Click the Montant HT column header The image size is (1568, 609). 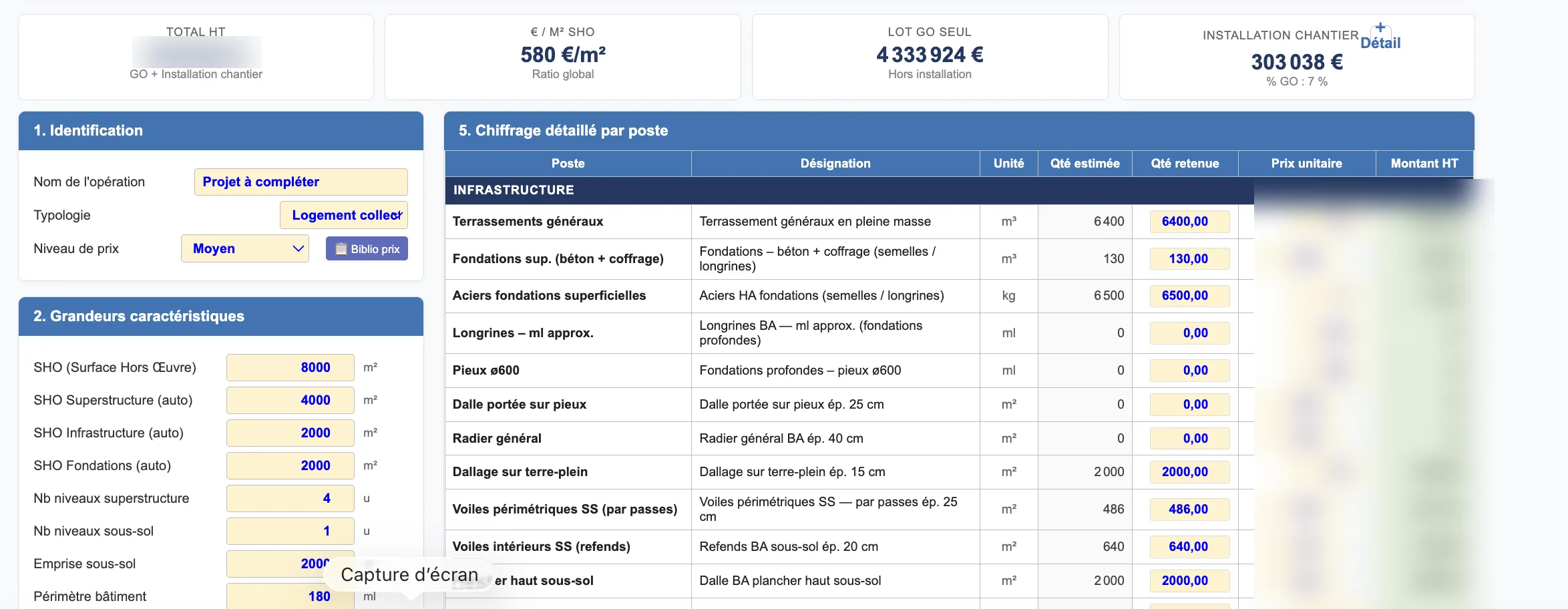1424,164
